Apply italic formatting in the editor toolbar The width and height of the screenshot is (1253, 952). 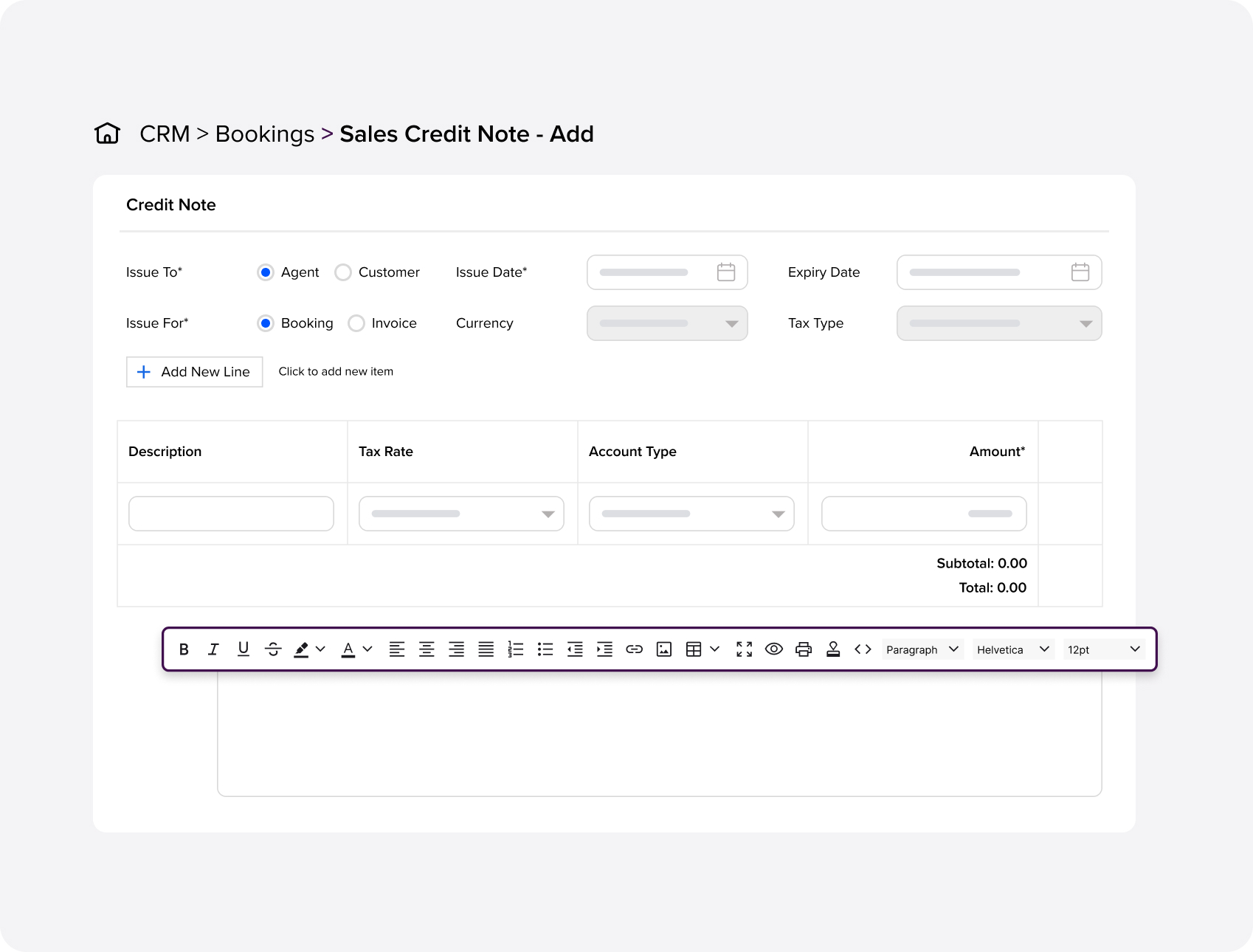tap(213, 649)
